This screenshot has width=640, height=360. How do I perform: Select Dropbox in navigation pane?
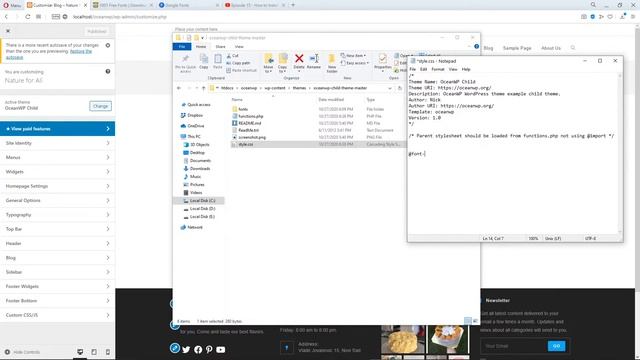coord(195,116)
